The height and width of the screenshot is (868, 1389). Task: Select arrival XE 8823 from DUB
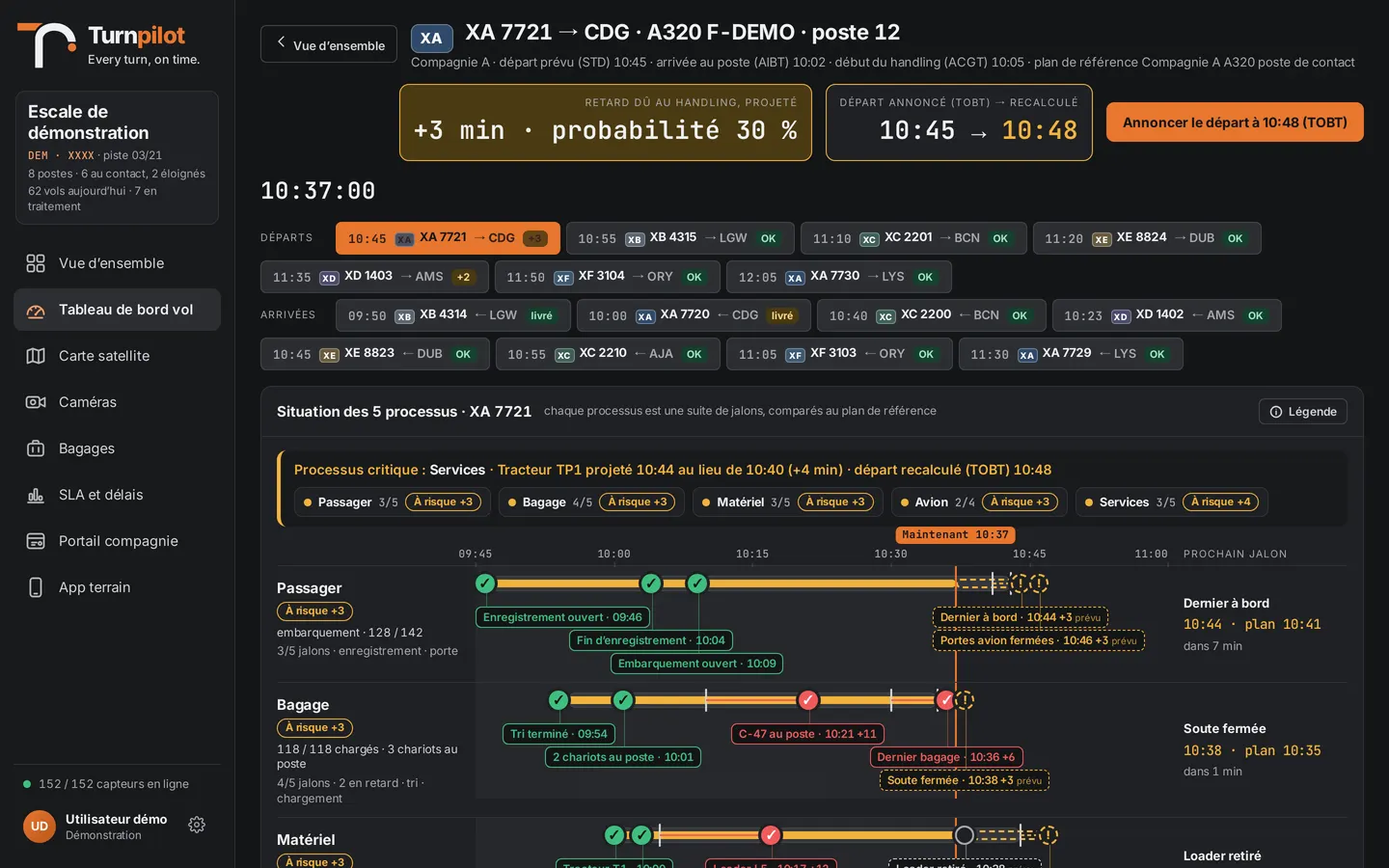point(375,354)
